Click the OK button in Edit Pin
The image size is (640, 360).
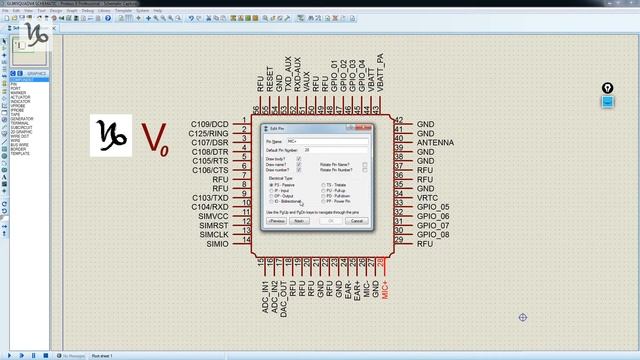click(x=331, y=221)
